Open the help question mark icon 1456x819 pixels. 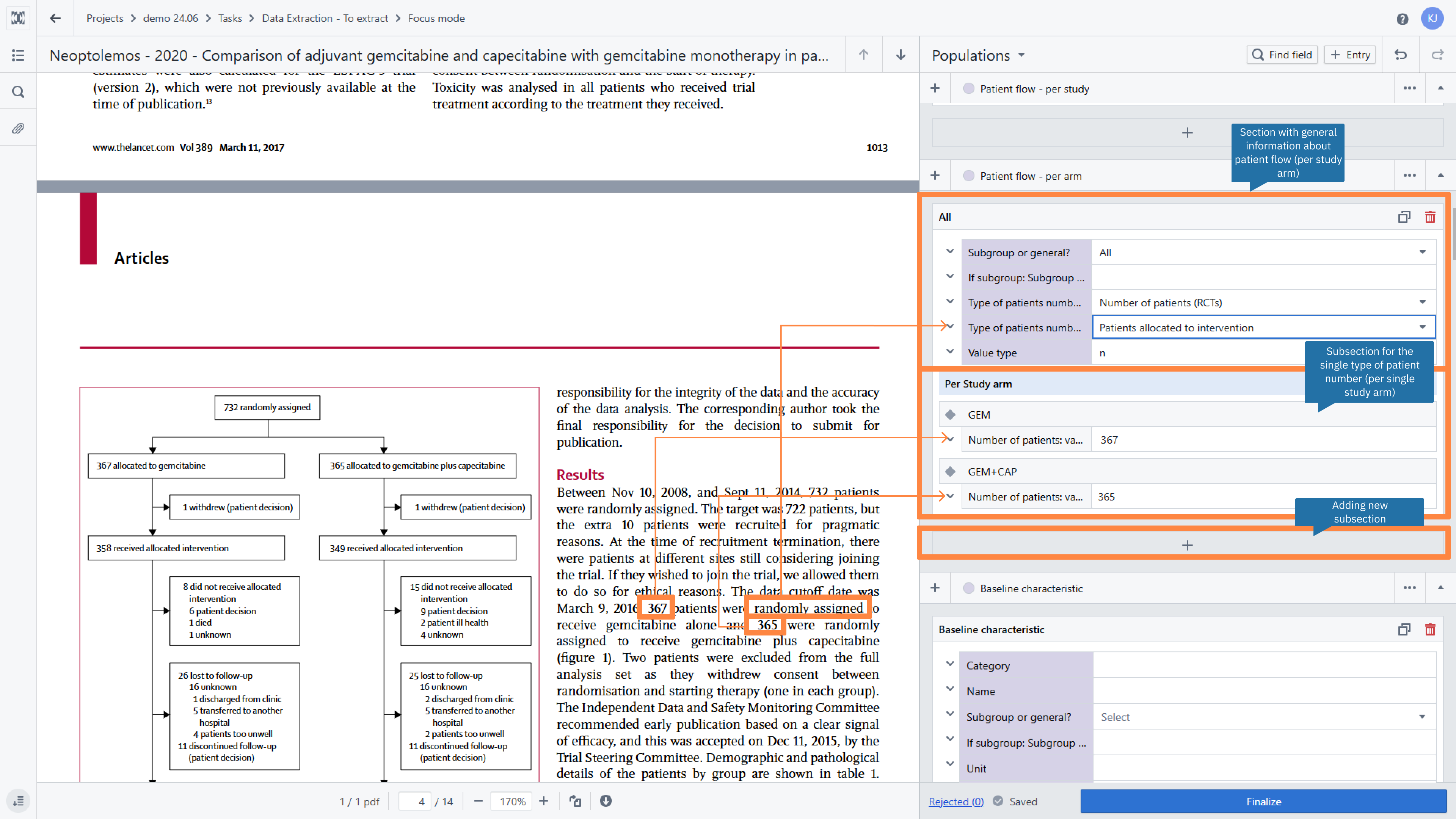click(1402, 19)
